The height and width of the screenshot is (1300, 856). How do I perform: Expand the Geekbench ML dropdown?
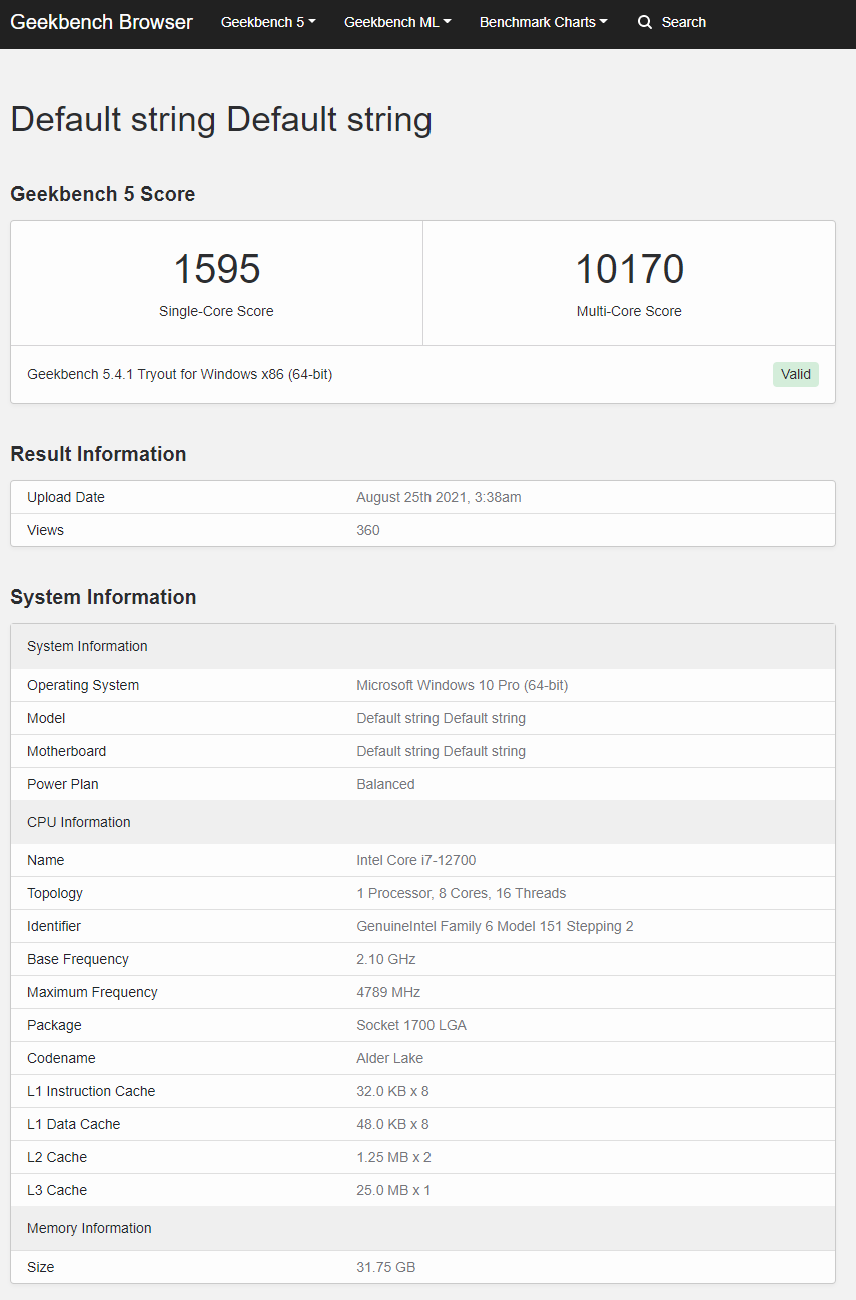[398, 22]
